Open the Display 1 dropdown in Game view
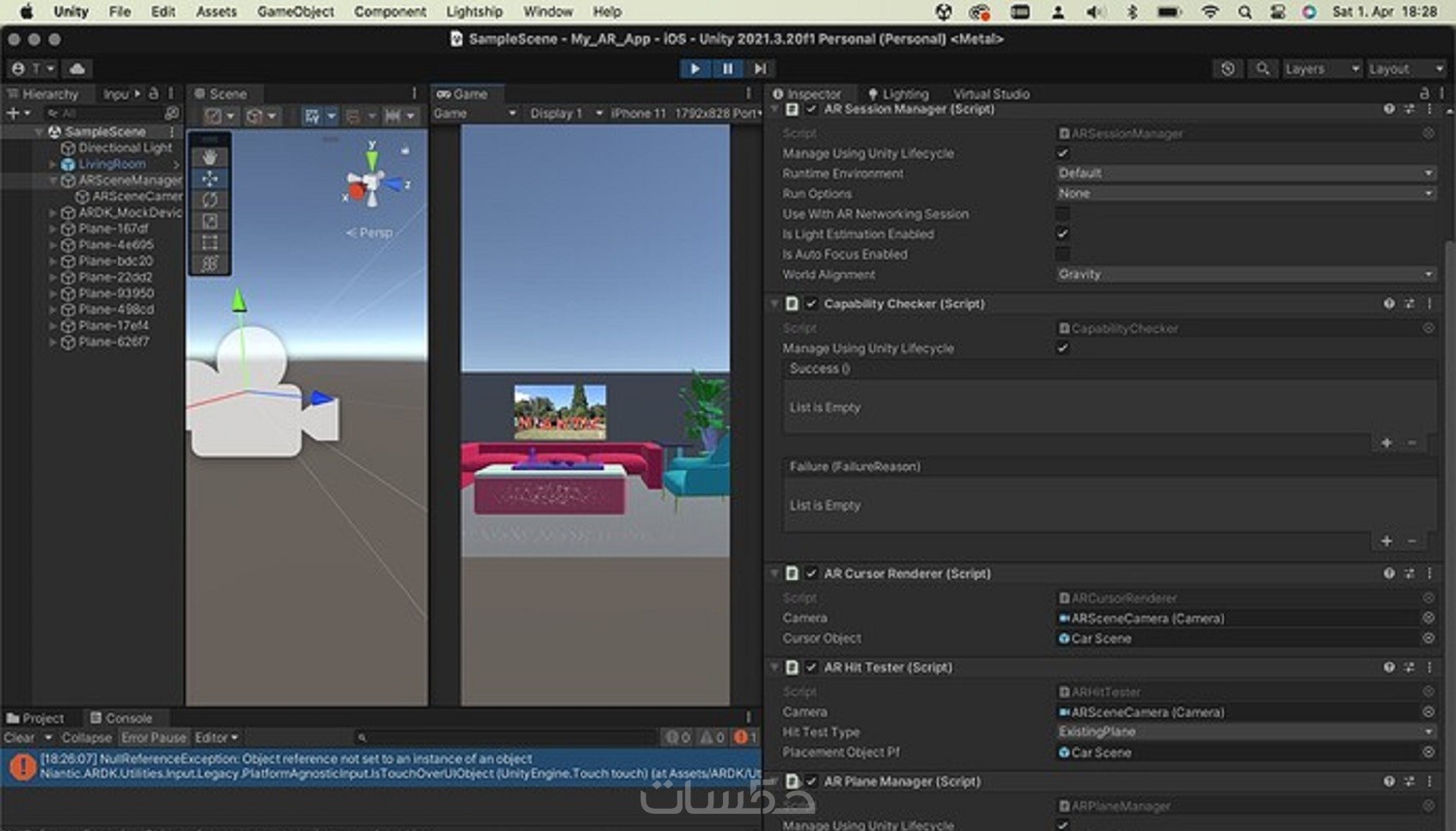Screen dimensions: 1456x831 pos(565,113)
